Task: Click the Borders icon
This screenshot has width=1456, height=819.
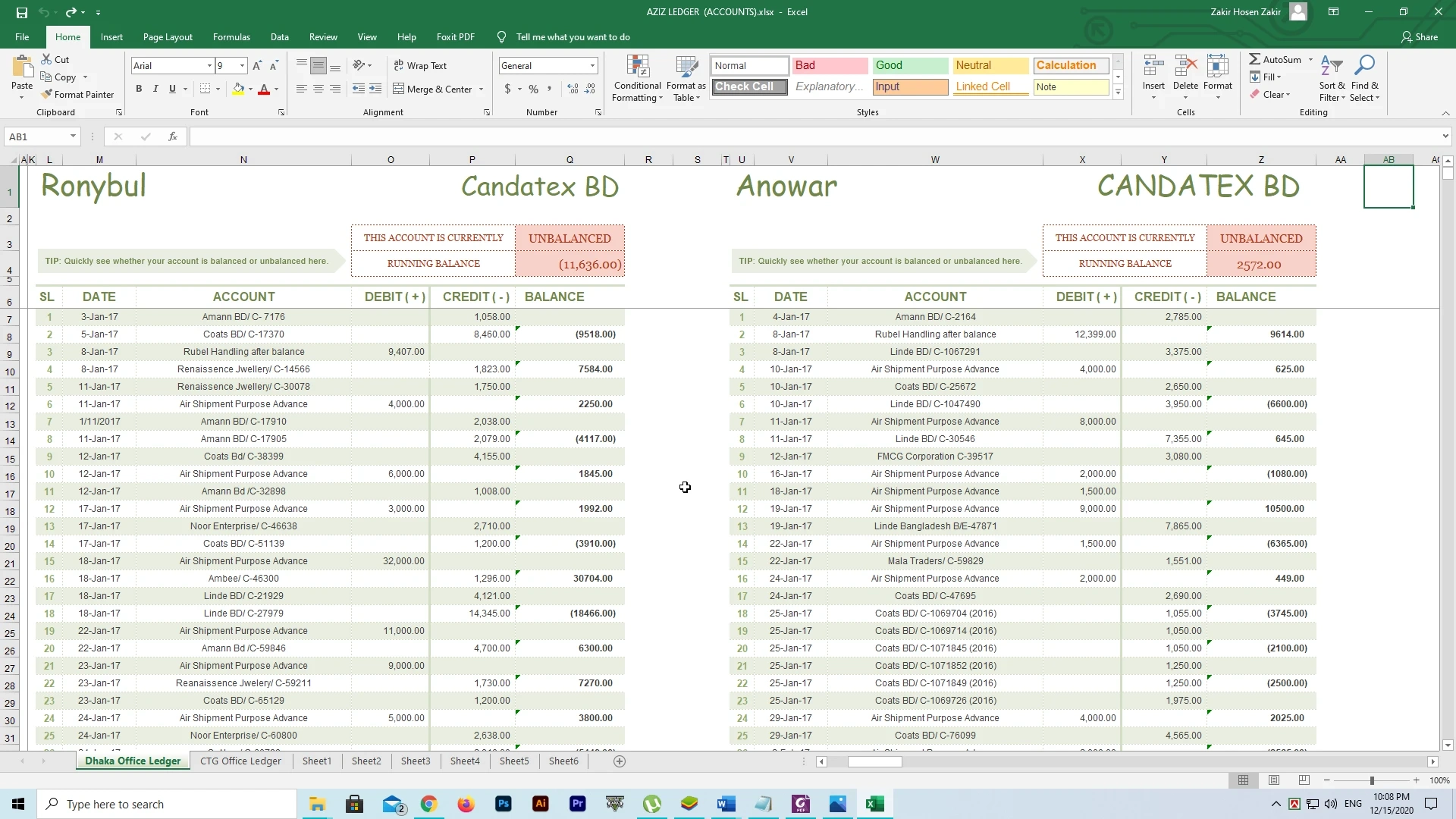Action: 205,89
